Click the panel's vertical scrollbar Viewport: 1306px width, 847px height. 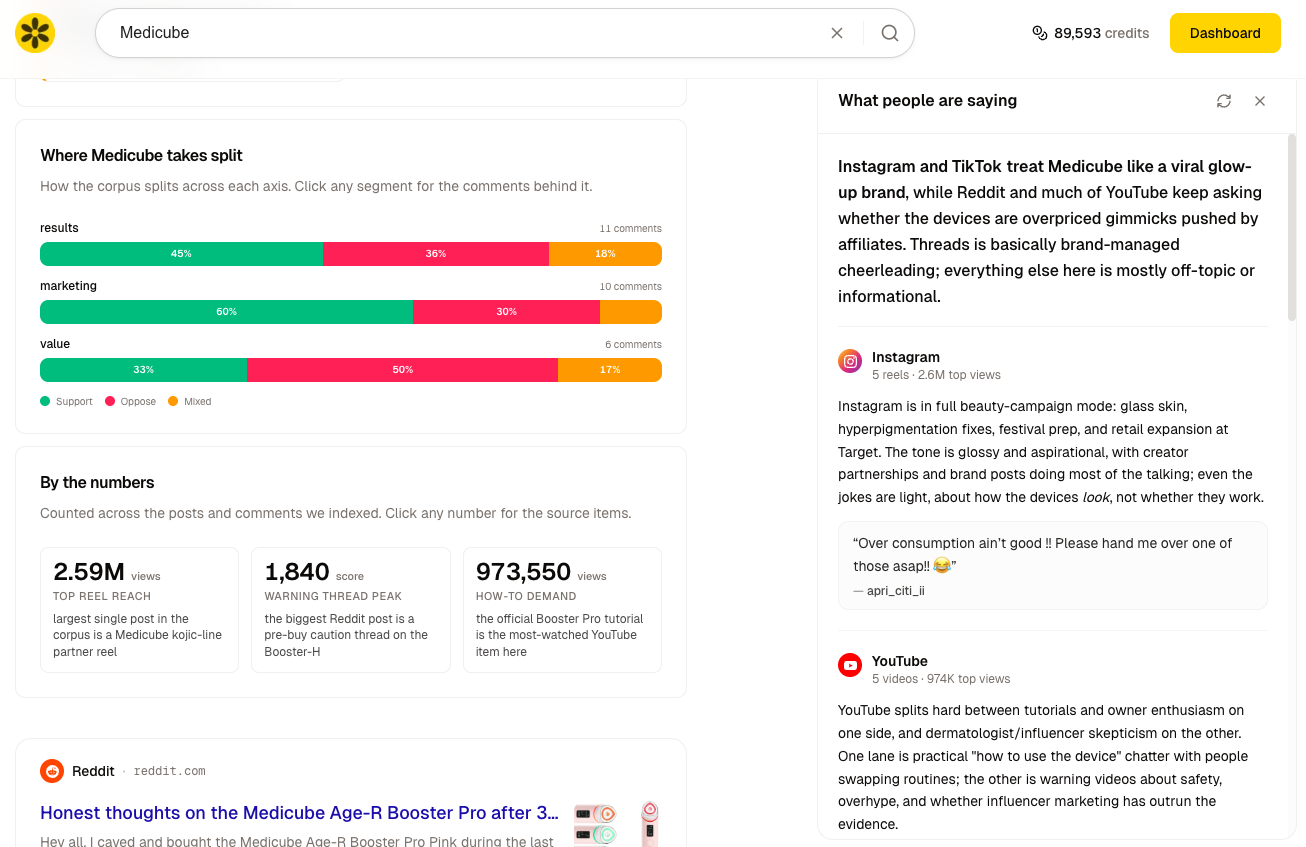(1291, 228)
